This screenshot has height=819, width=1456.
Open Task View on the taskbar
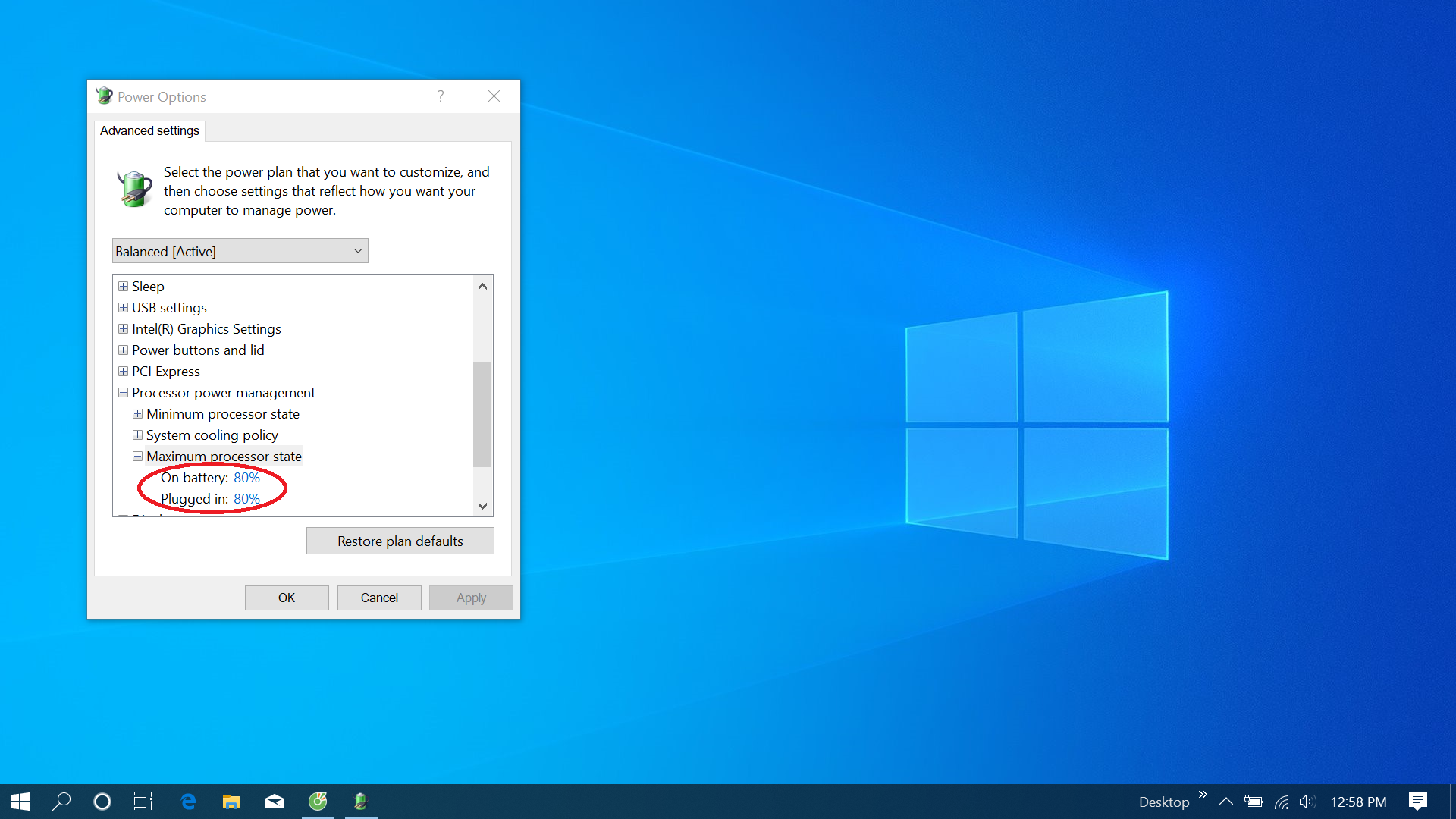coord(143,802)
